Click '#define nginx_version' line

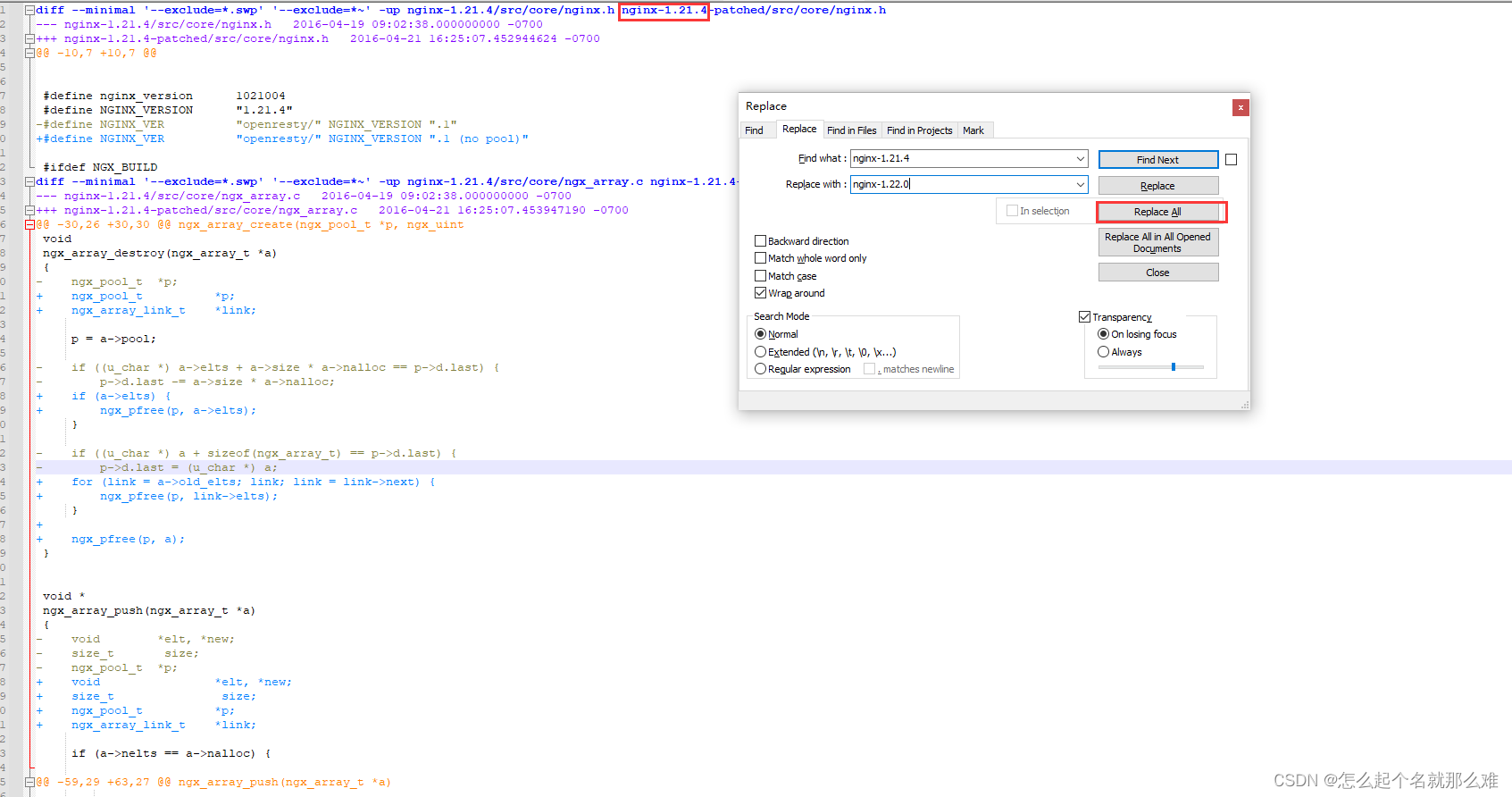pos(164,96)
